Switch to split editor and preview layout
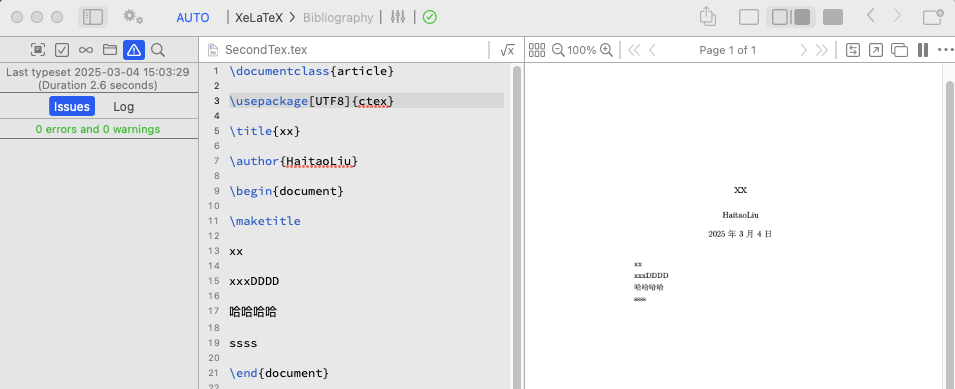 pos(791,17)
